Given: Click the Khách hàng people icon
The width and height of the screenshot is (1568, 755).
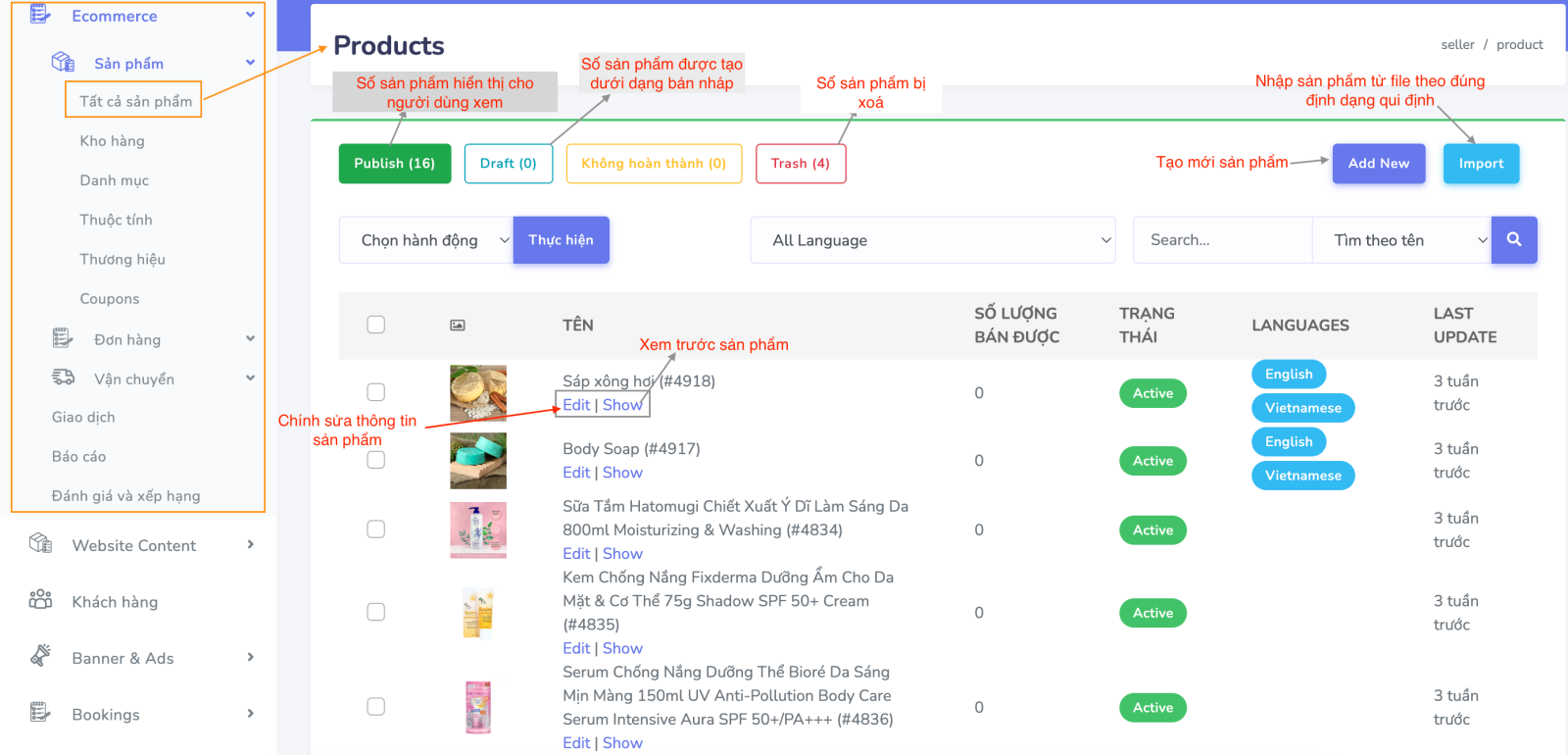Looking at the screenshot, I should (x=40, y=601).
